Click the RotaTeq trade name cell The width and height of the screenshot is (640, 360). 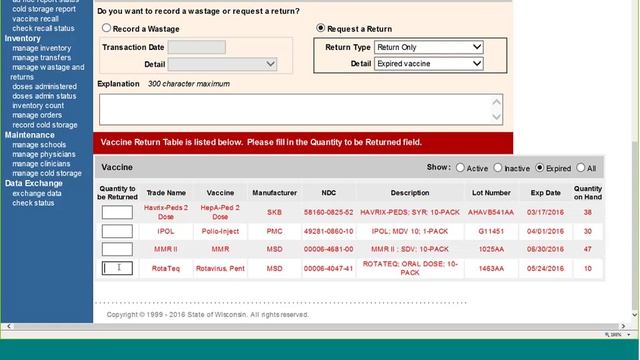166,268
